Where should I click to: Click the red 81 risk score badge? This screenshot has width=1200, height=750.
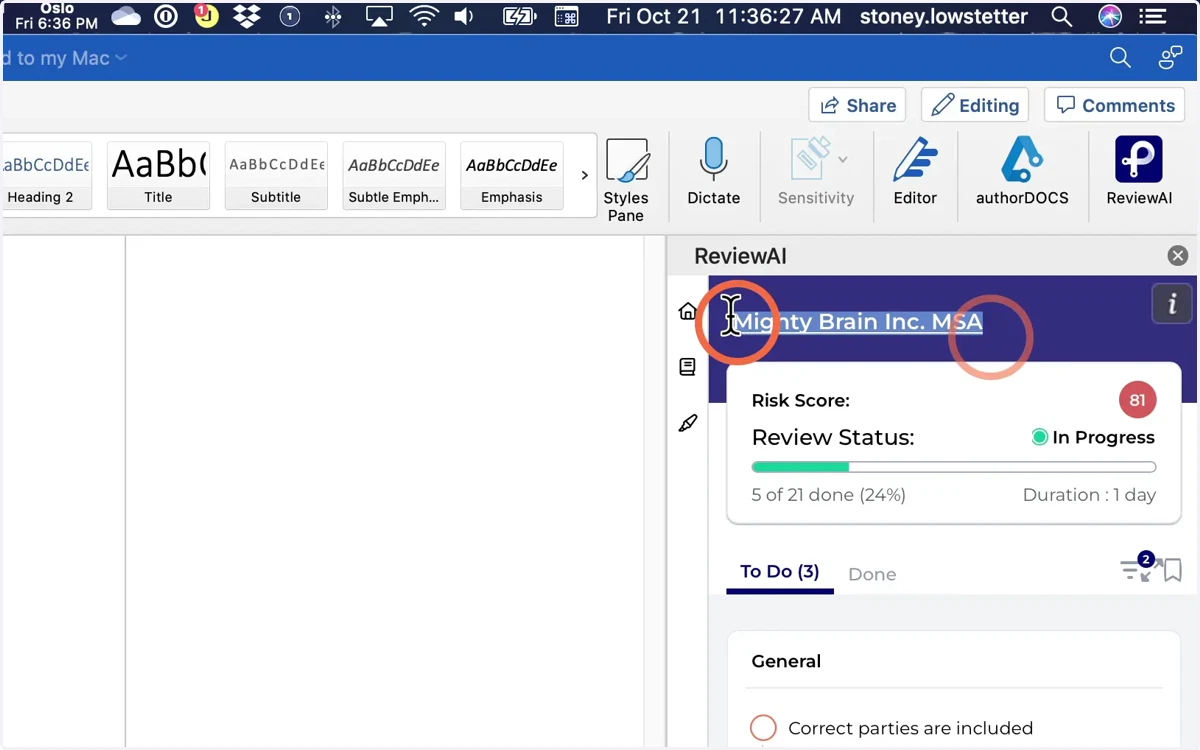(1137, 400)
